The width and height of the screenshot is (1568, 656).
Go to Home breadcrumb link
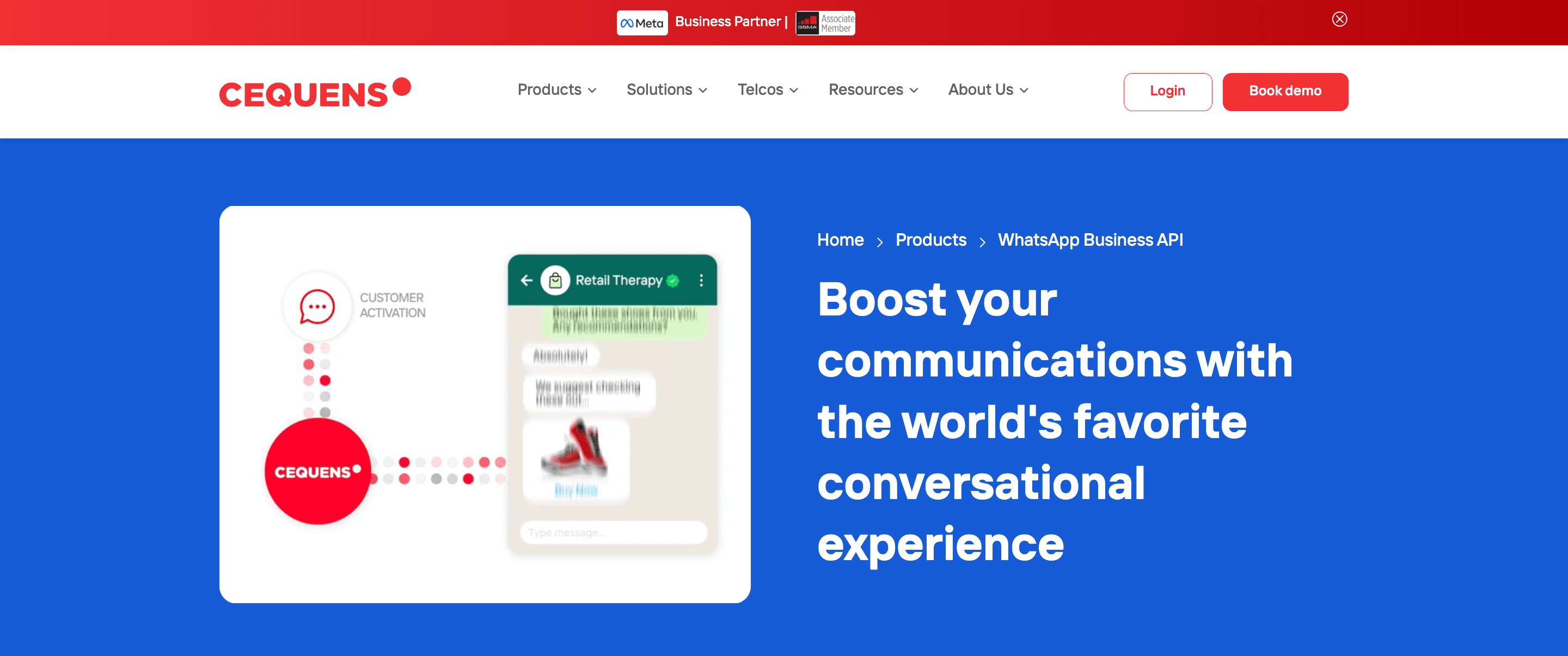click(x=840, y=240)
